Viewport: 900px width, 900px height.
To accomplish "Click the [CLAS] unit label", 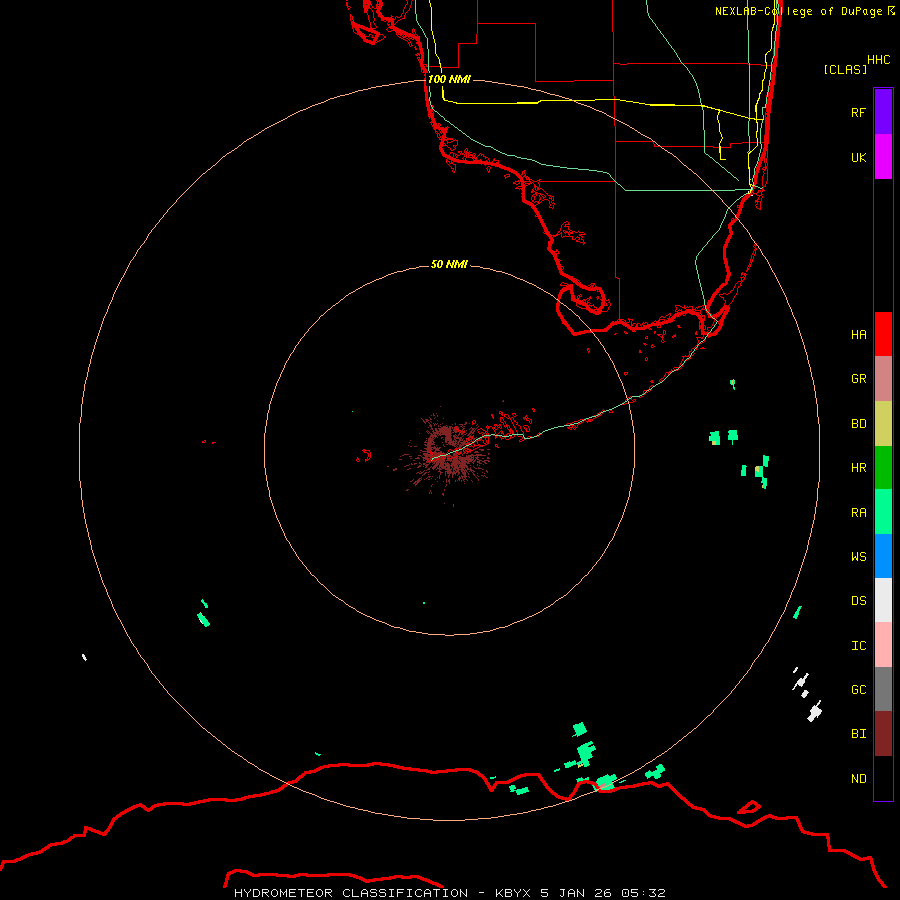I will 845,69.
